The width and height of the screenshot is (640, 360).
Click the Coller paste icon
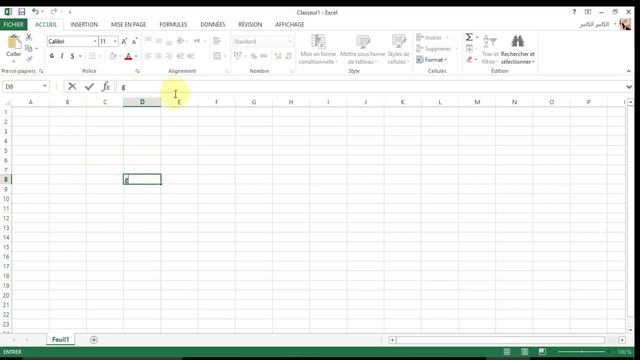13,42
